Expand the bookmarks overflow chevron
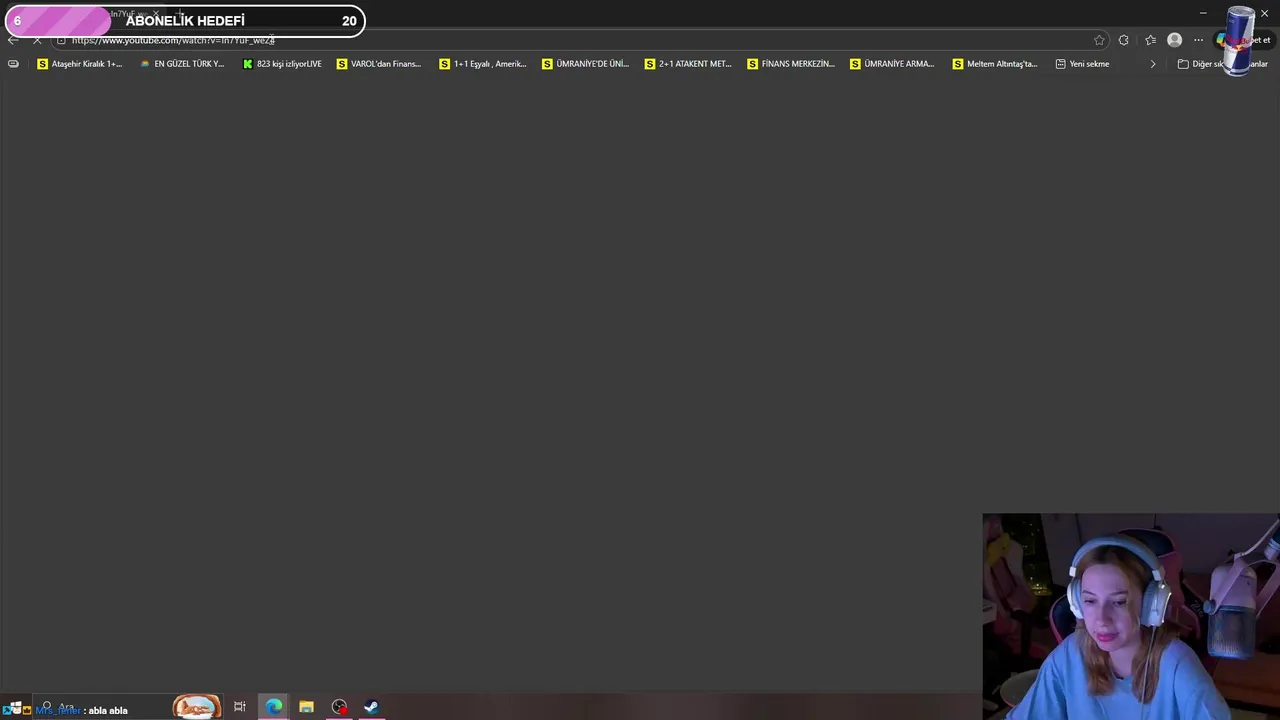Image resolution: width=1280 pixels, height=720 pixels. pos(1152,64)
